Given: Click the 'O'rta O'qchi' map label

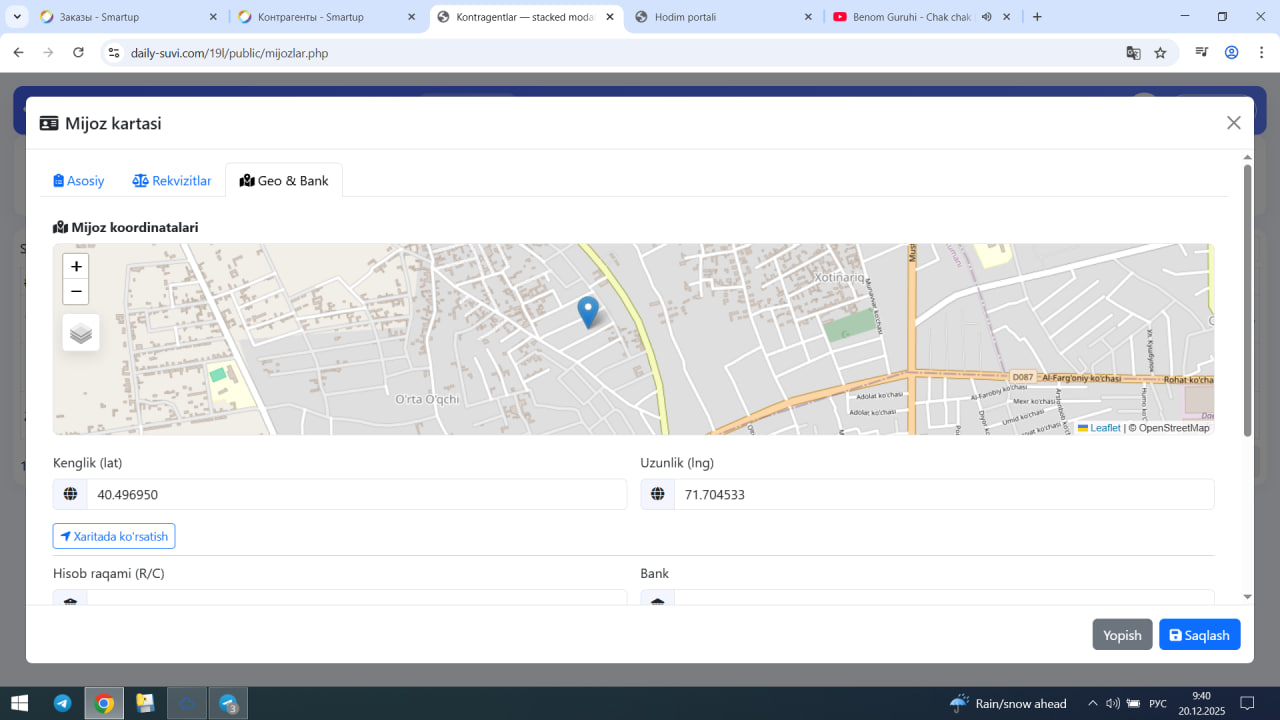Looking at the screenshot, I should 427,399.
